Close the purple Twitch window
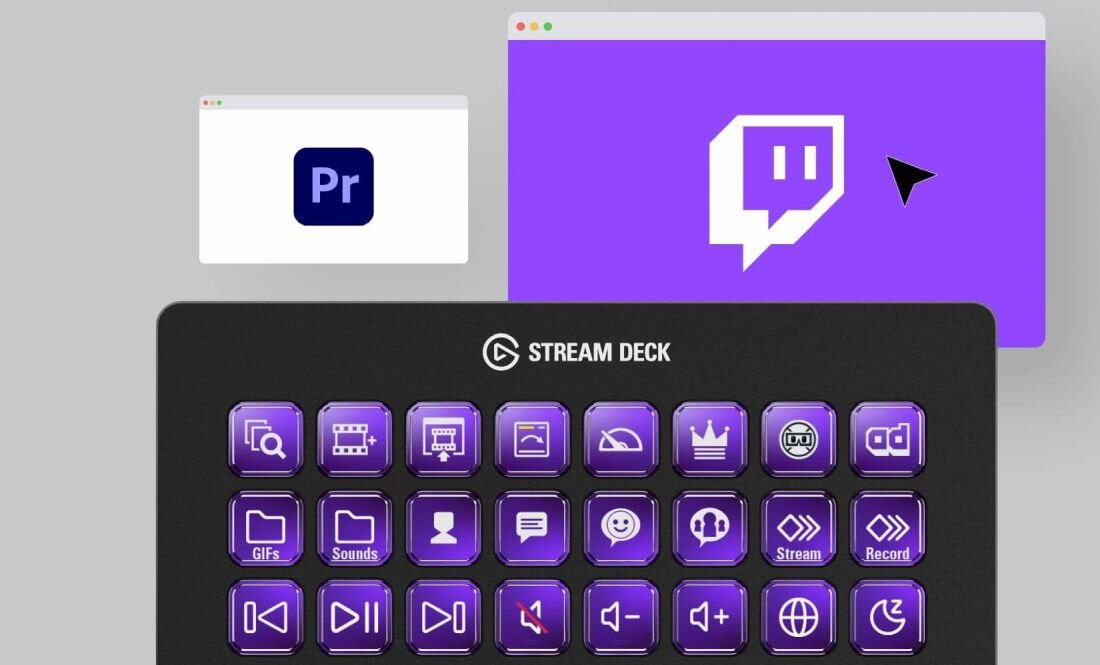The height and width of the screenshot is (665, 1100). (521, 27)
